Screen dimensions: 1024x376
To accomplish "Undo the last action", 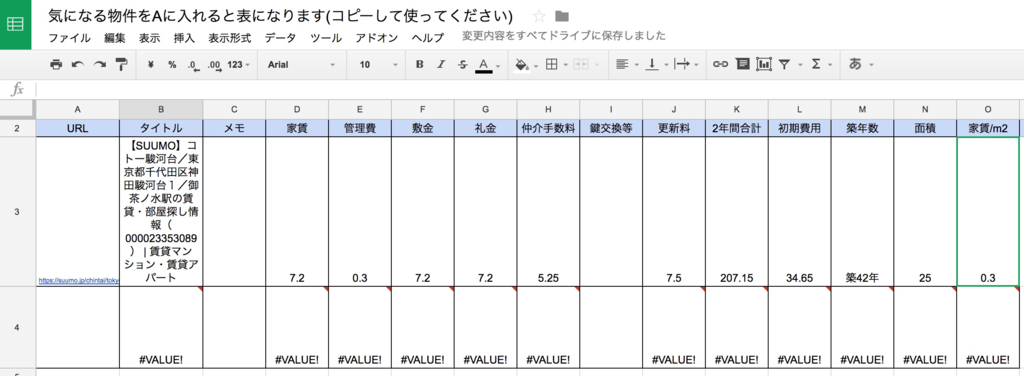I will 78,64.
